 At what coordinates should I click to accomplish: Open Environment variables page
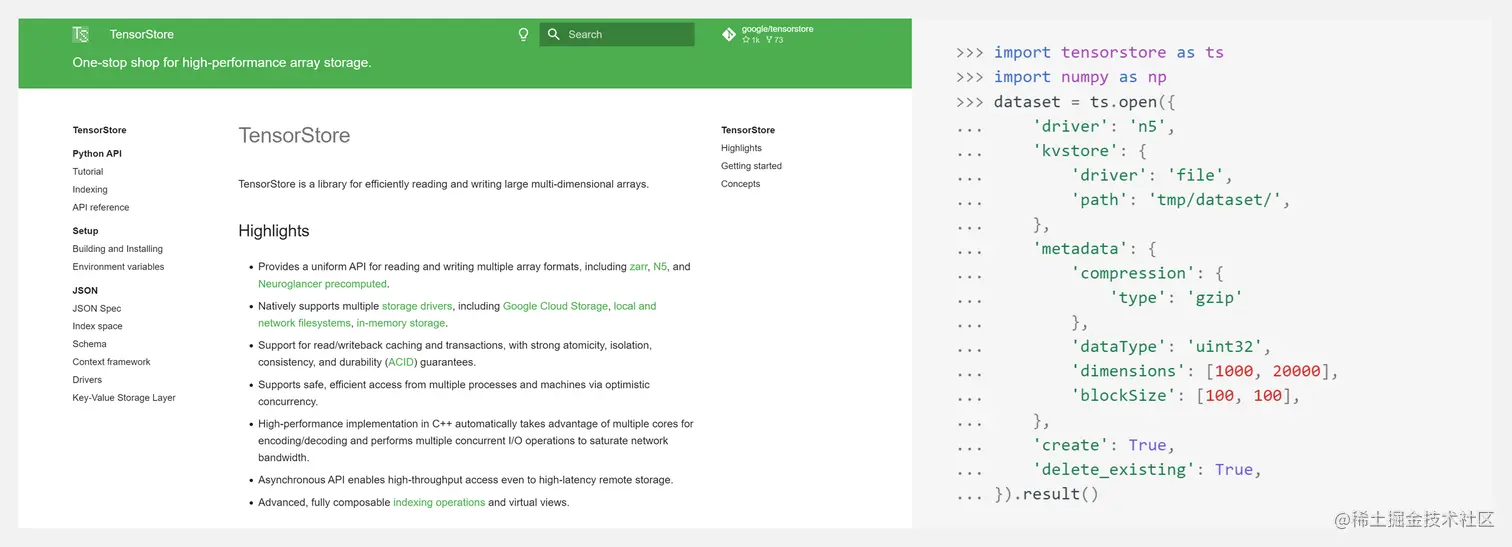click(x=119, y=267)
